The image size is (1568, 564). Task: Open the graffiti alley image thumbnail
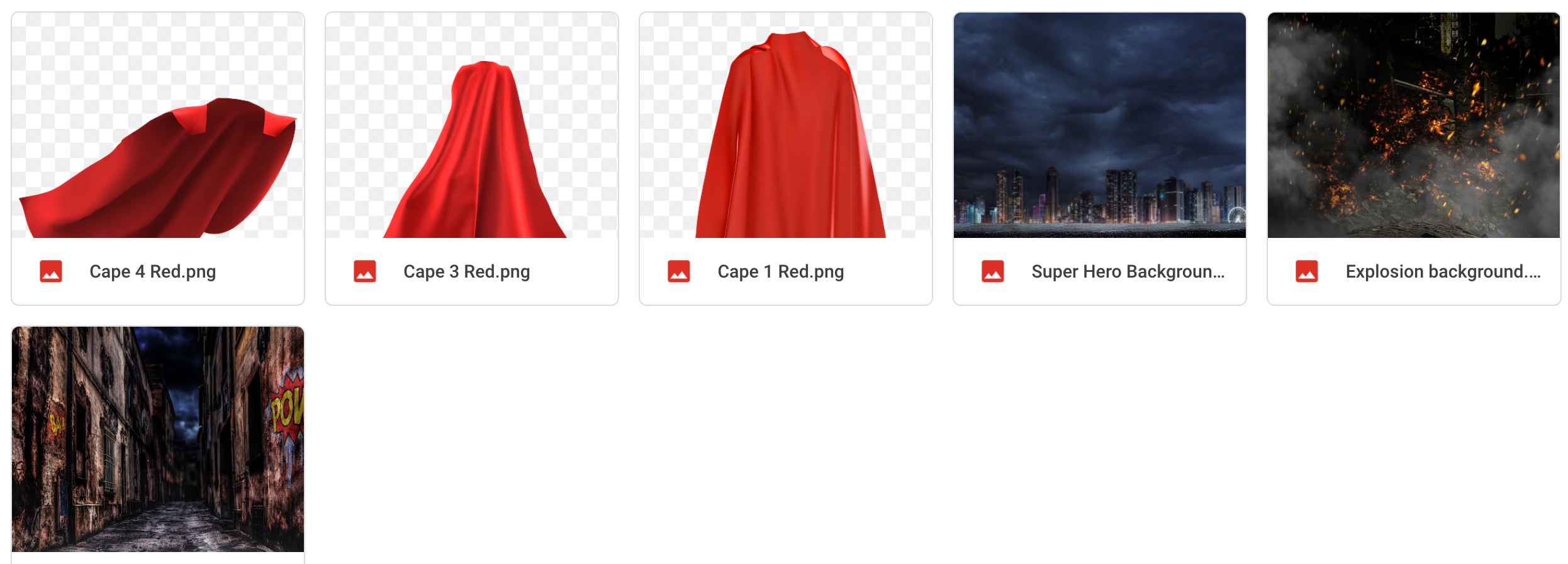[158, 439]
